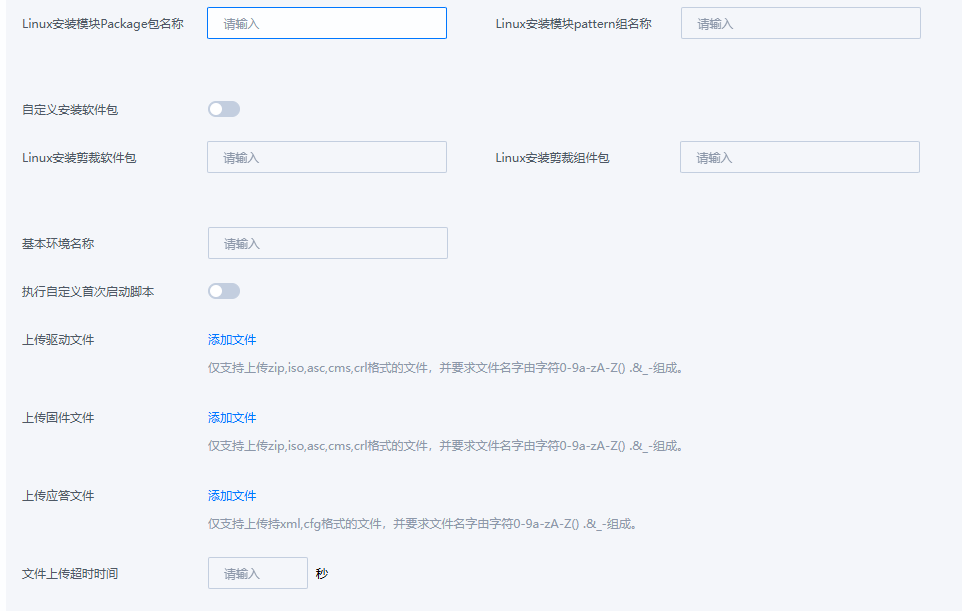
Task: Toggle the 自定义安装软件包 switch
Action: pos(224,109)
